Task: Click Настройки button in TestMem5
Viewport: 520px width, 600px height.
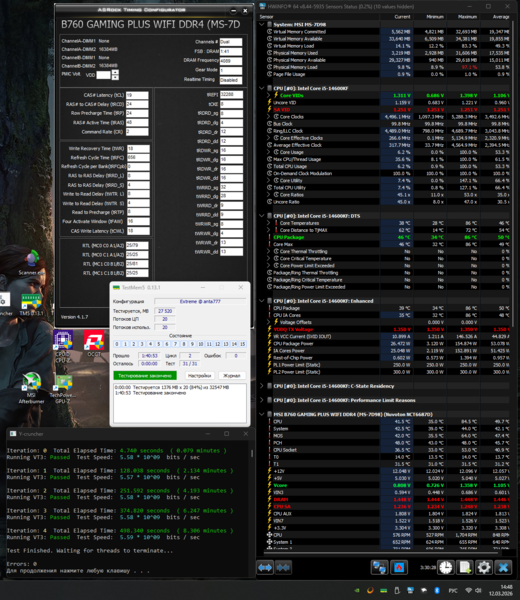Action: point(199,376)
